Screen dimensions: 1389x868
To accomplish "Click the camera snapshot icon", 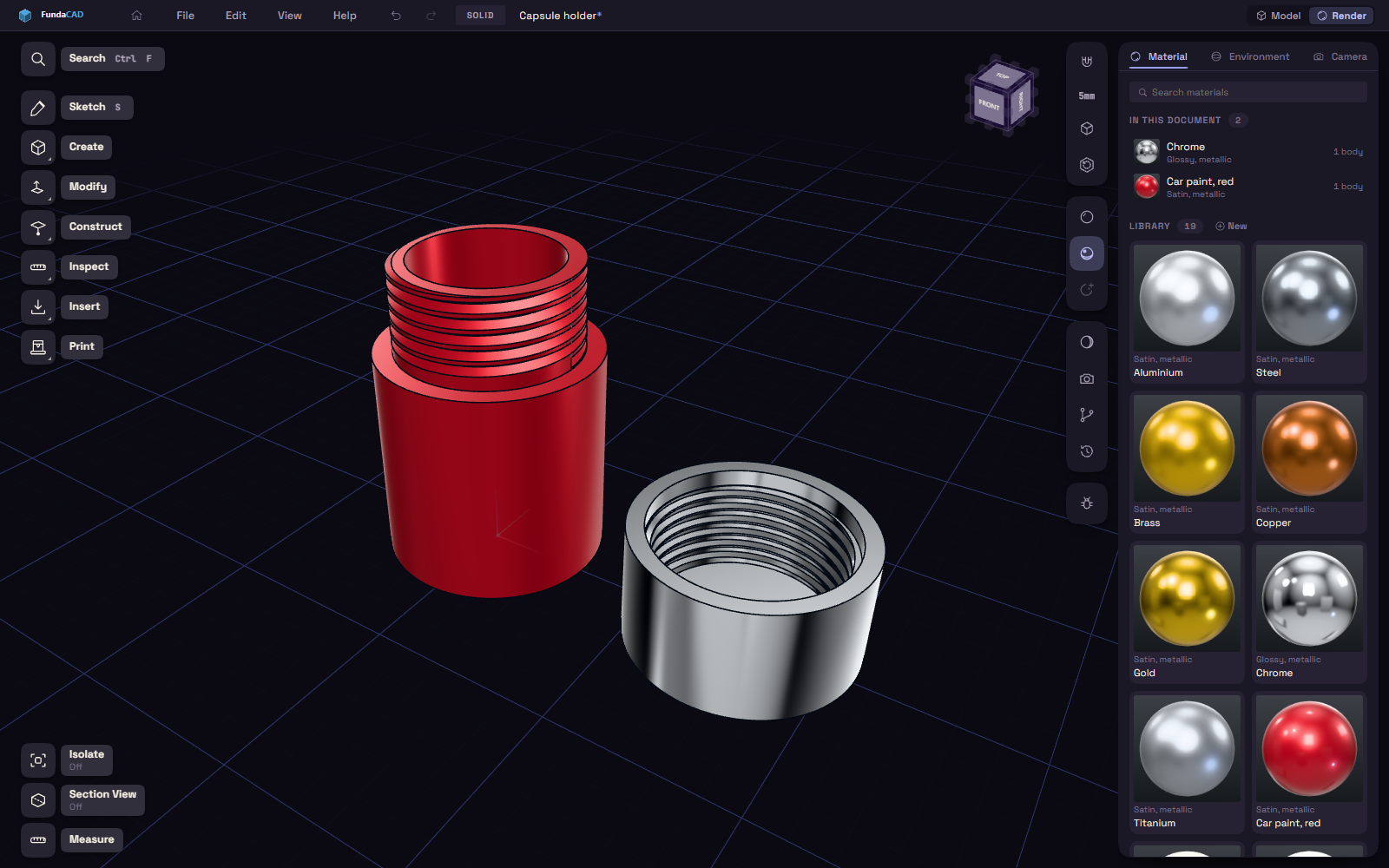I will pos(1087,378).
